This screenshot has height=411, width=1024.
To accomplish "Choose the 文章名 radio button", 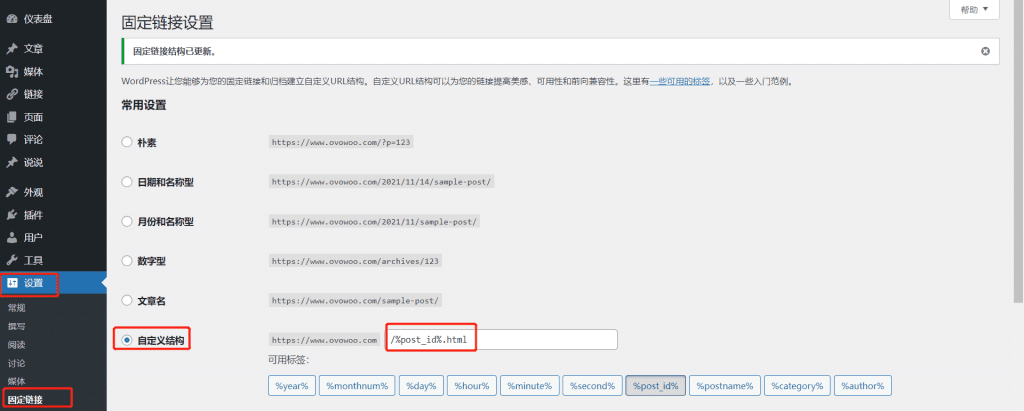I will [x=127, y=300].
